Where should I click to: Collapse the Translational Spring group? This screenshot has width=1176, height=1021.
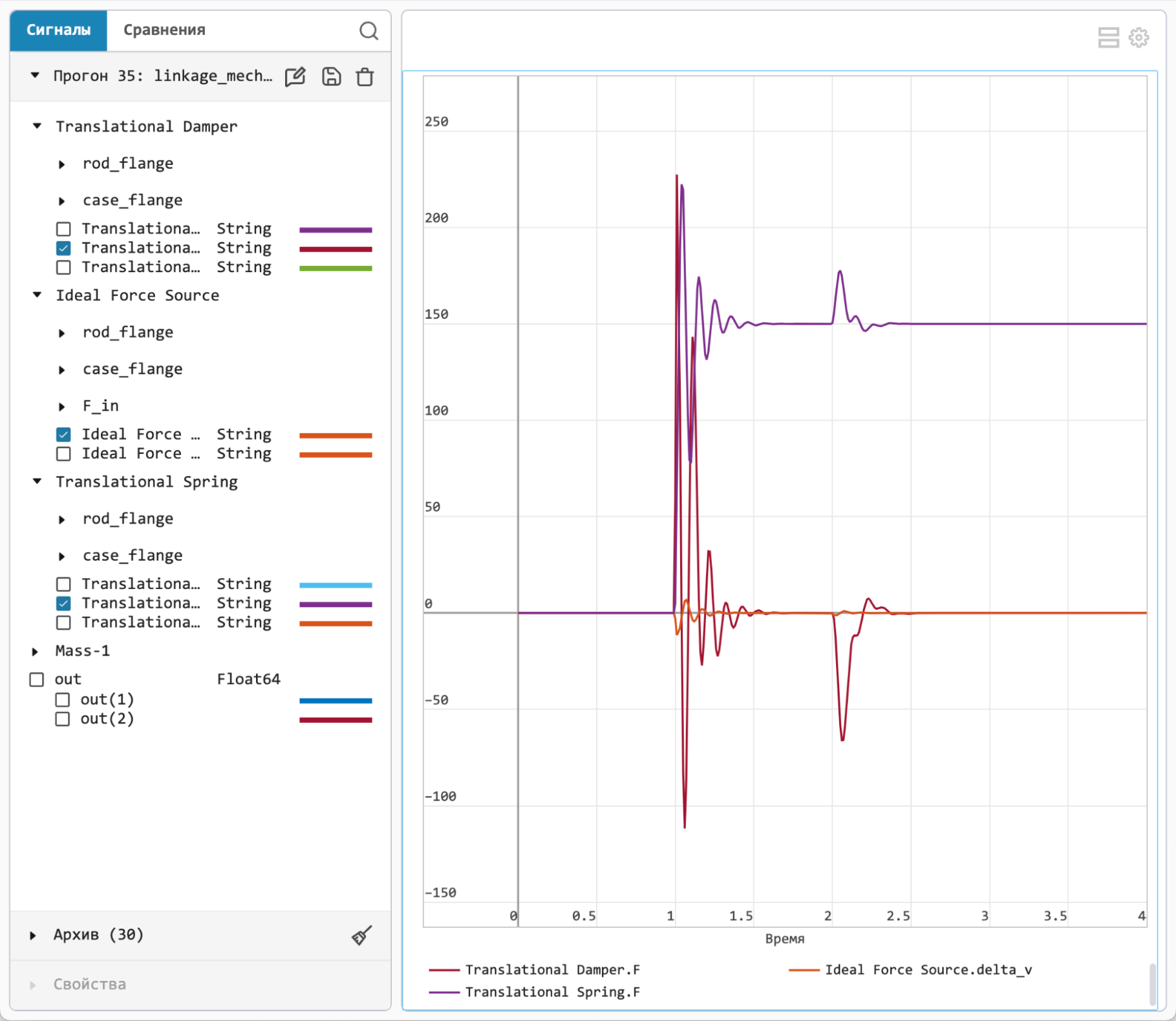tap(37, 481)
